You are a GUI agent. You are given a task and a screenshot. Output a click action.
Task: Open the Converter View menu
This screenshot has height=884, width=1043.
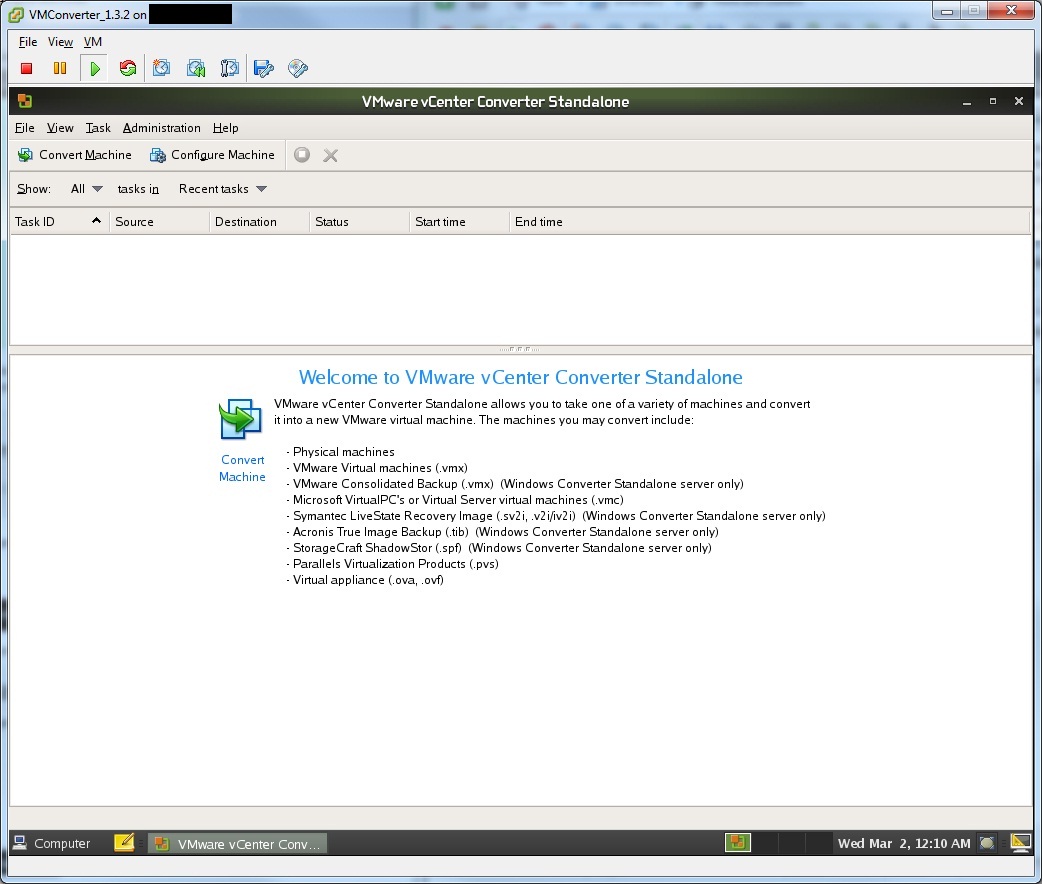tap(60, 128)
